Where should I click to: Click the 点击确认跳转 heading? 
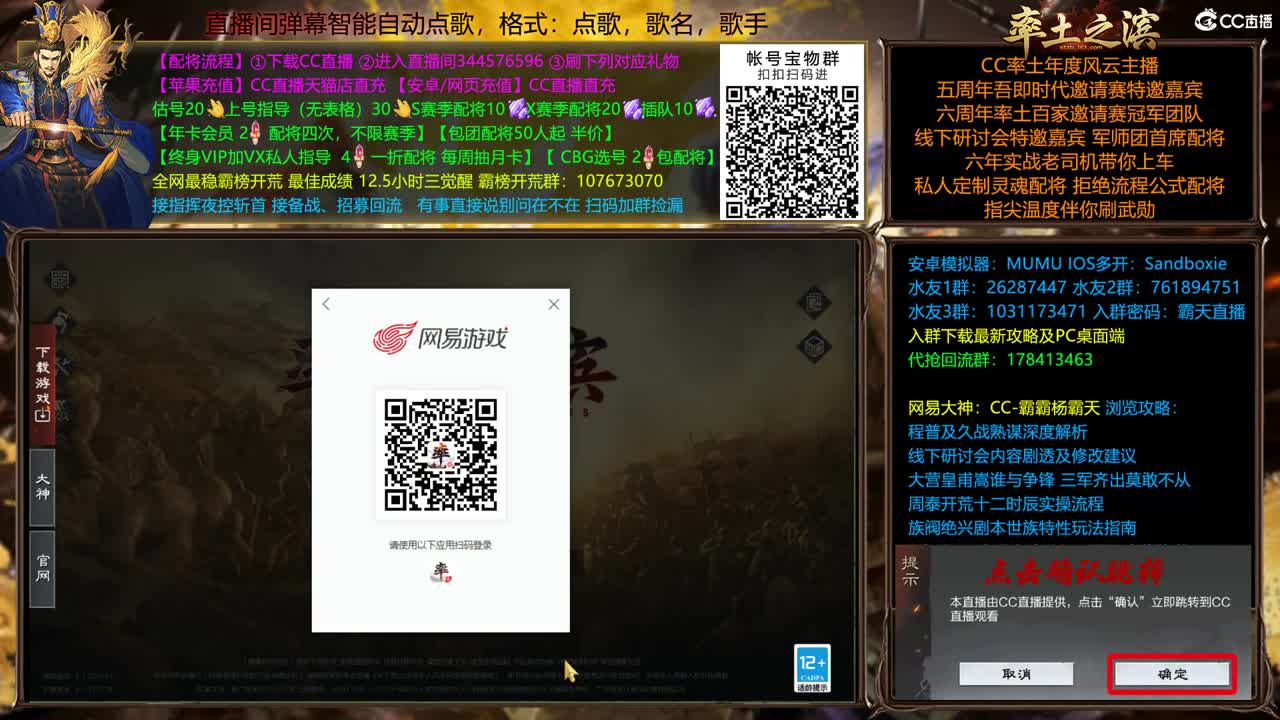1074,572
